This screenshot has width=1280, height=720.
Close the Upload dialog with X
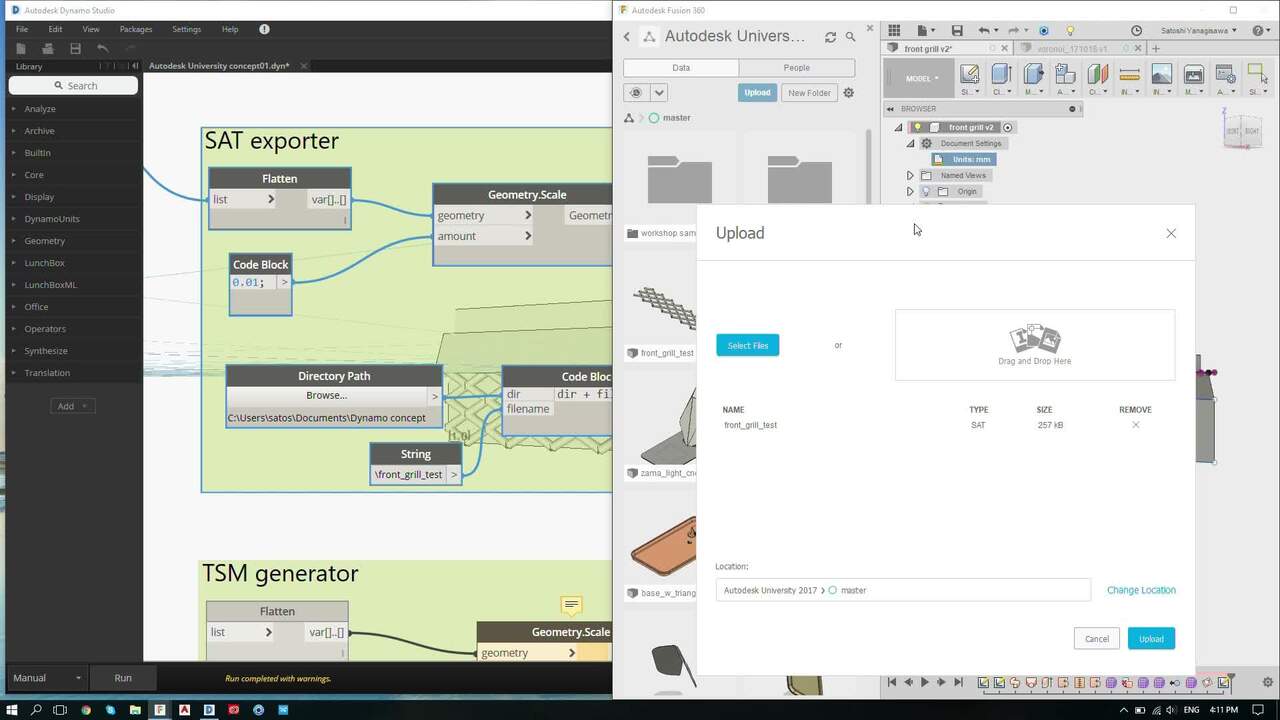1171,233
